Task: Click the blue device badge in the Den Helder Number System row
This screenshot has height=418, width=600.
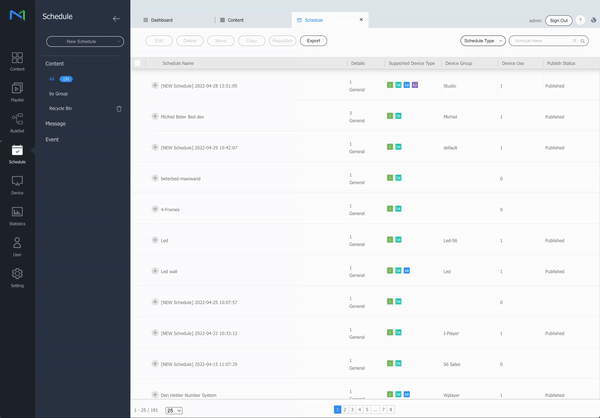Action: pos(407,394)
